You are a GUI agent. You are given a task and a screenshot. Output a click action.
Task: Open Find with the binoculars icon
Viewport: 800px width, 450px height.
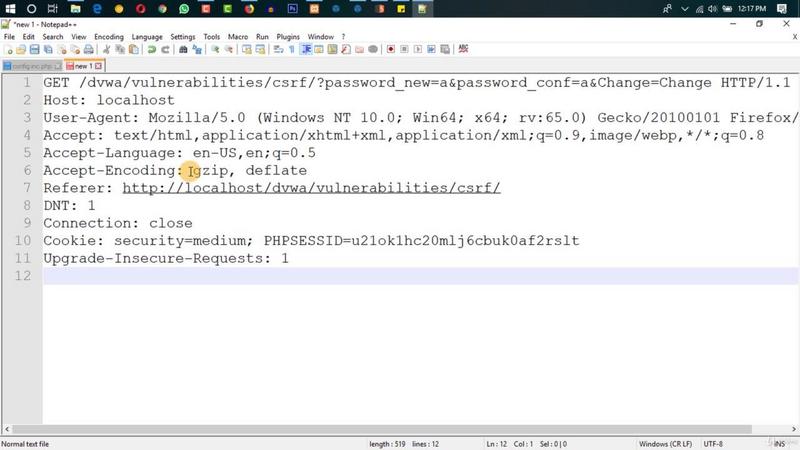click(183, 49)
